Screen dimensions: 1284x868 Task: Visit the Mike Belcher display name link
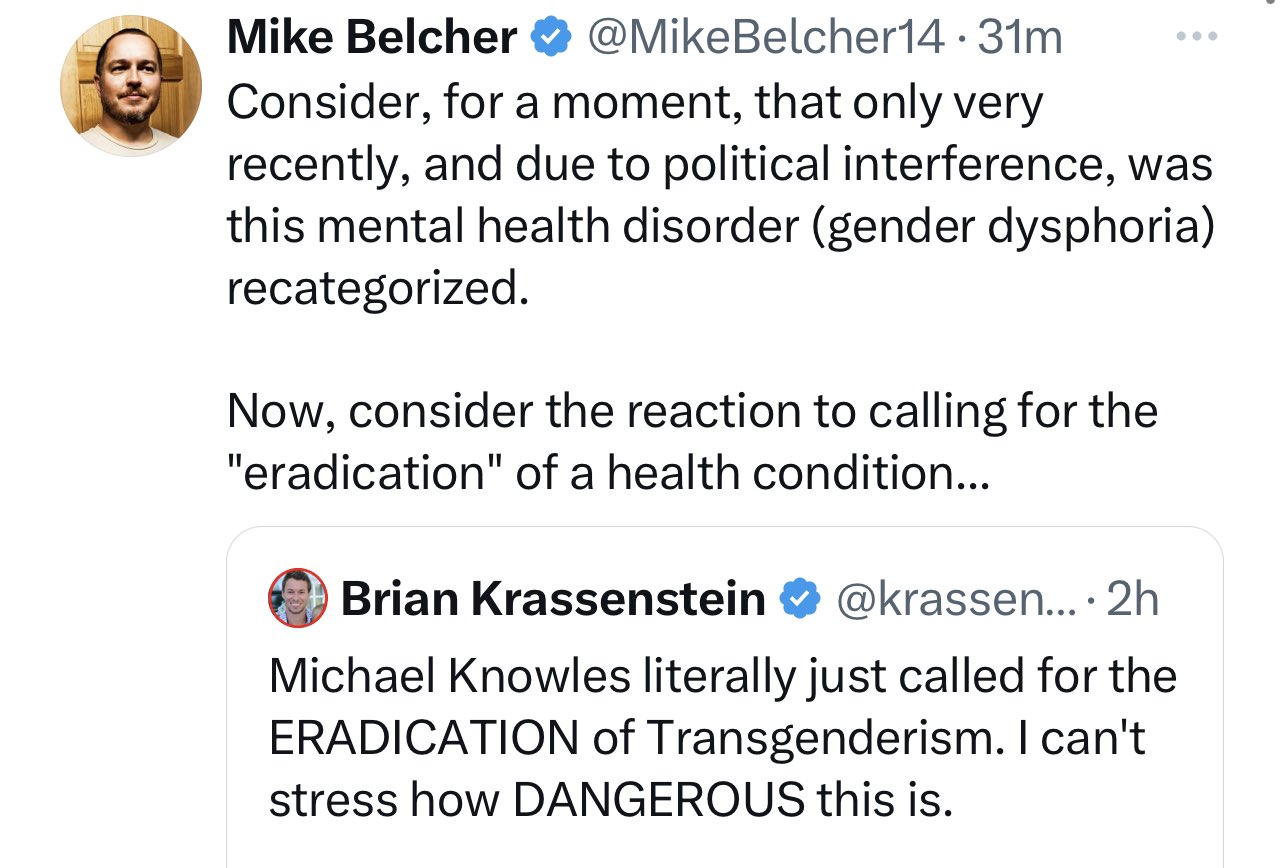coord(372,39)
